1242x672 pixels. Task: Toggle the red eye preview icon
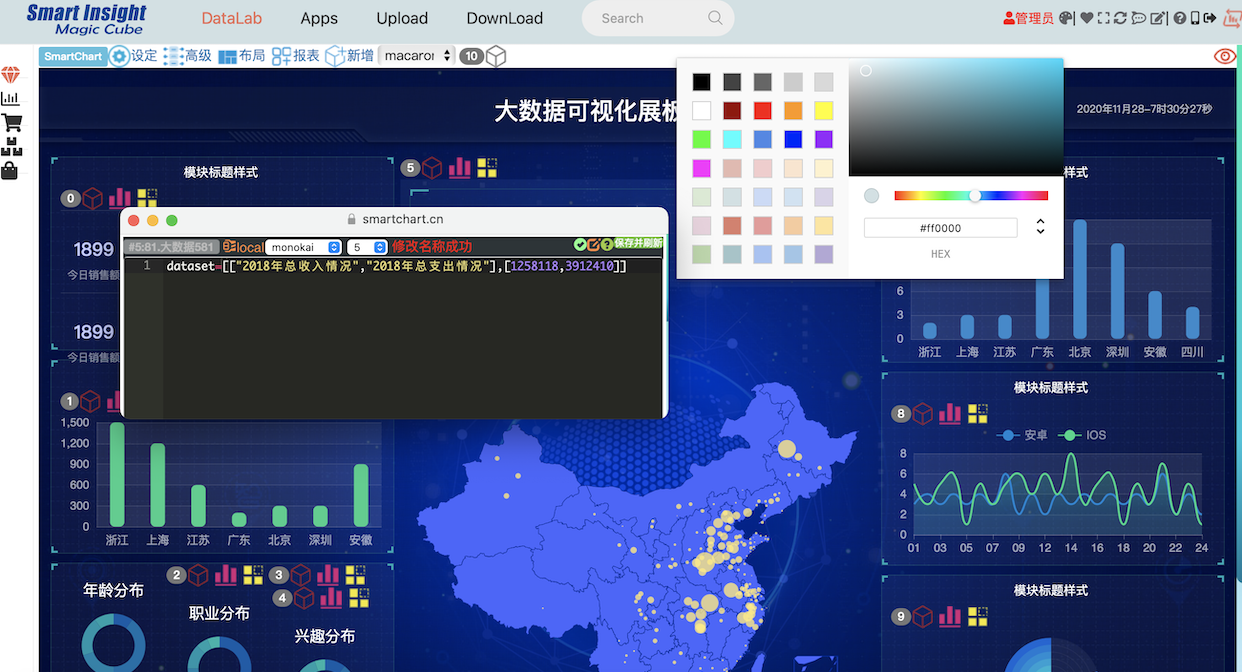[1225, 56]
